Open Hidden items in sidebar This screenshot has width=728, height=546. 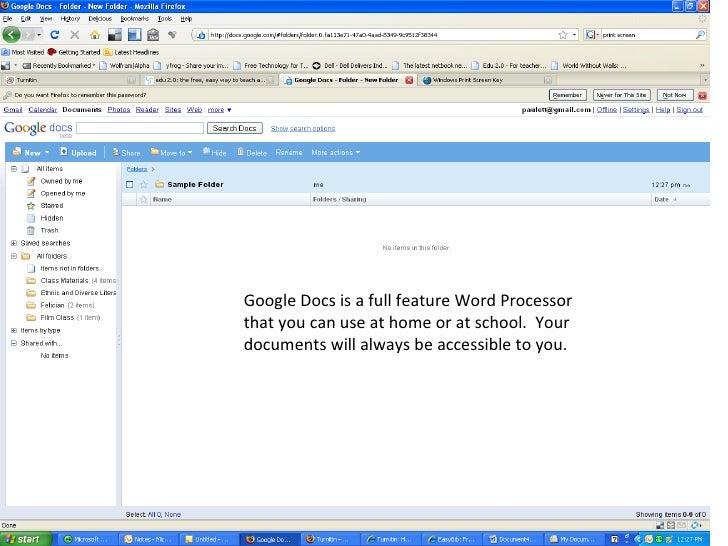(x=52, y=218)
